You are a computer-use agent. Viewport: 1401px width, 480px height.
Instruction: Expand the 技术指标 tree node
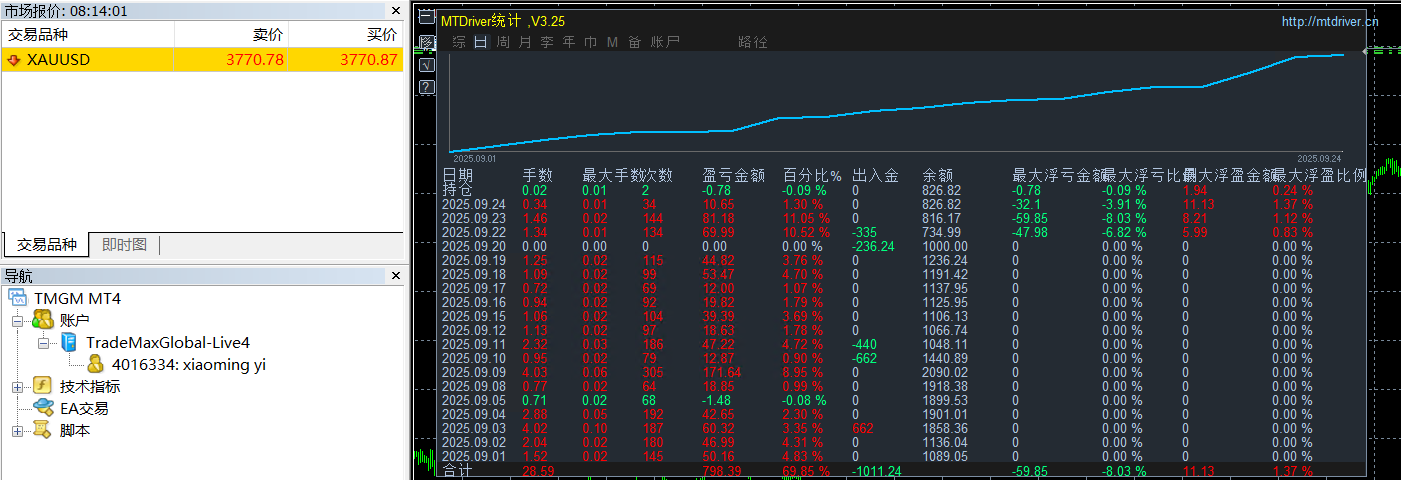click(17, 387)
